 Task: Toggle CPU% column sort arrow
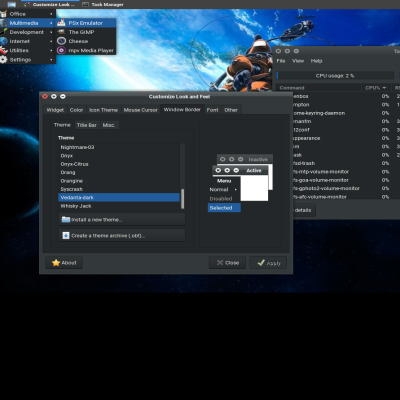pyautogui.click(x=384, y=88)
